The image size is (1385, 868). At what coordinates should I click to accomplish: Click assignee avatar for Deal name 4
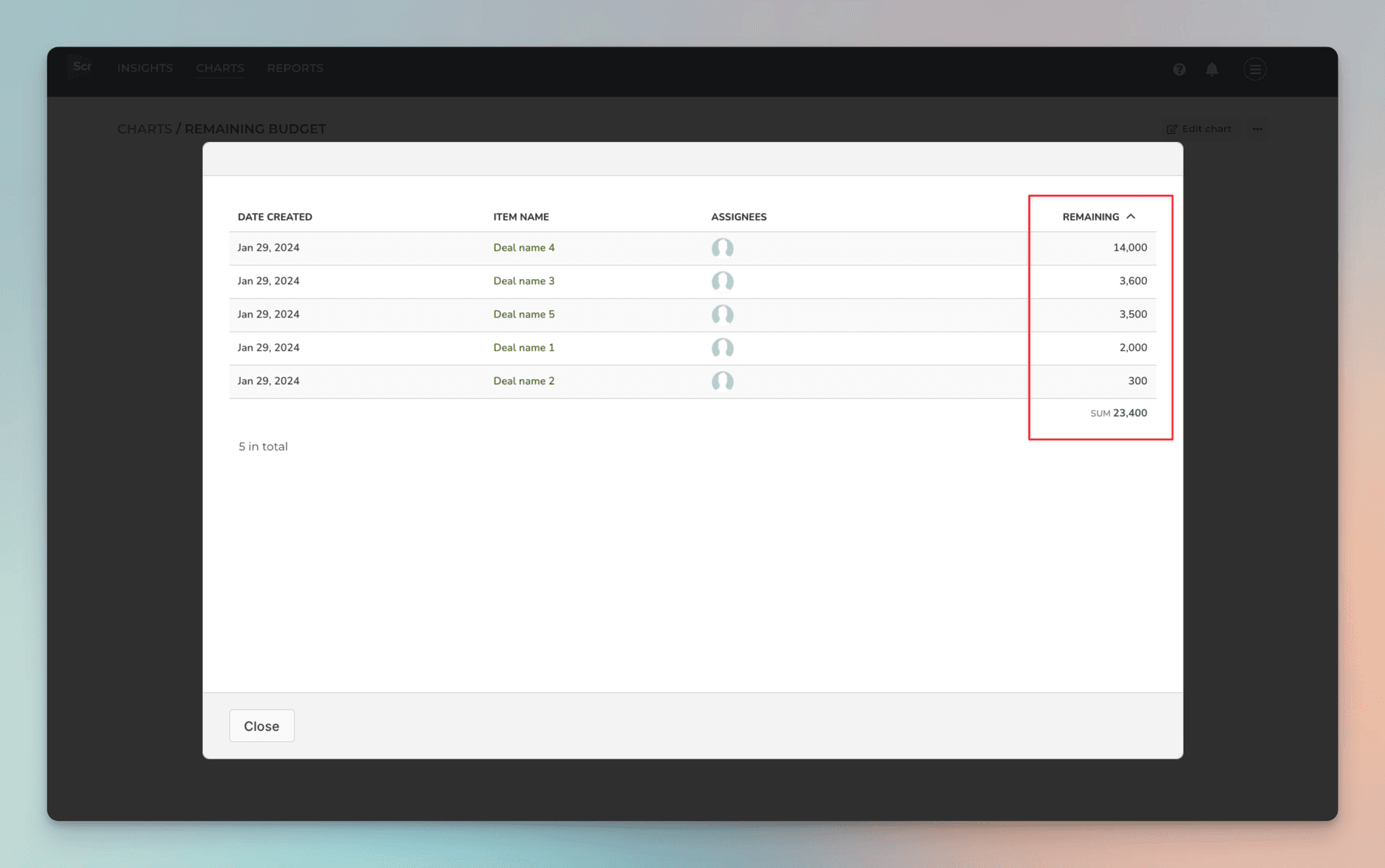coord(722,248)
